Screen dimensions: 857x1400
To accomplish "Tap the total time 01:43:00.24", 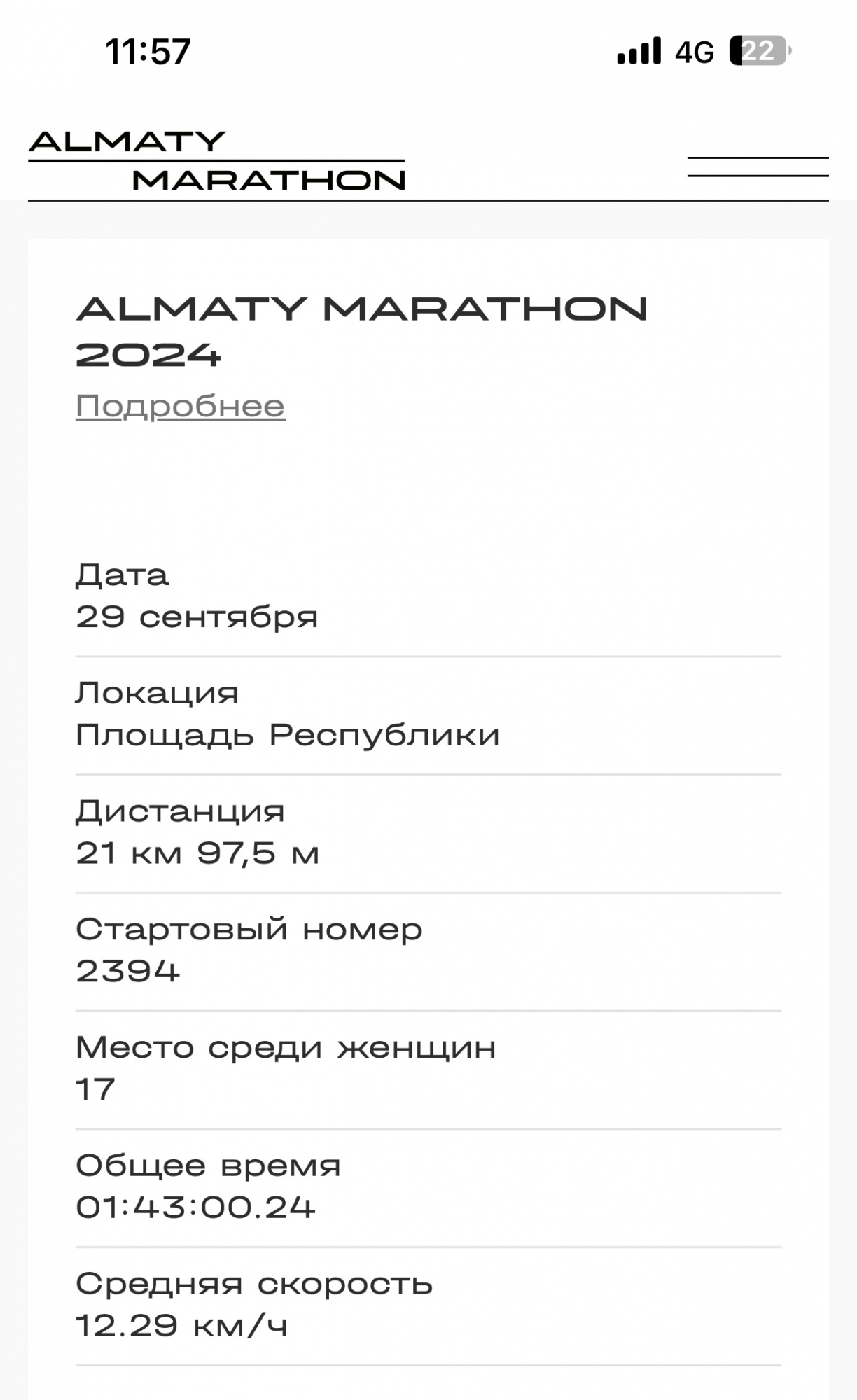I will click(195, 1207).
